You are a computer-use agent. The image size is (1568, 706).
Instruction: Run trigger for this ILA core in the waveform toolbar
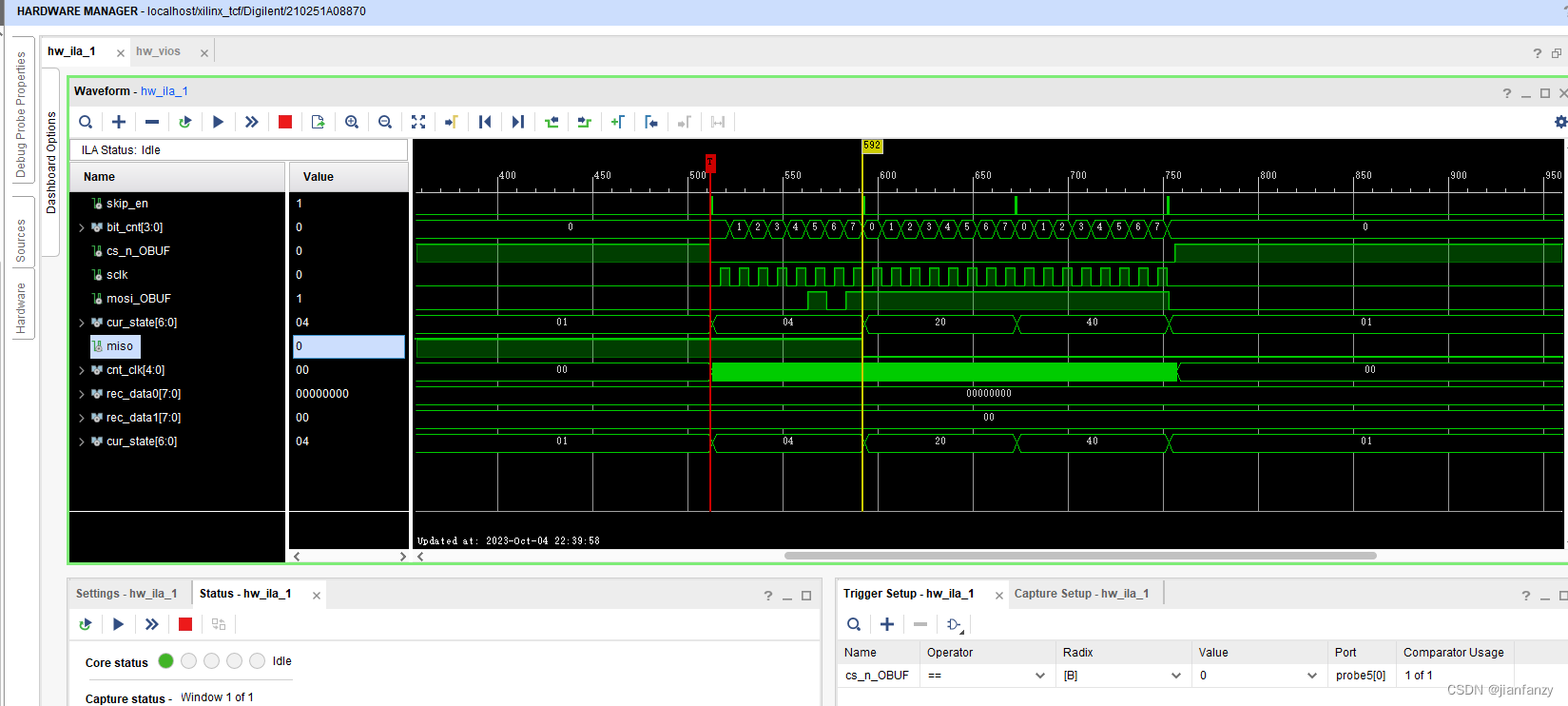[x=219, y=122]
